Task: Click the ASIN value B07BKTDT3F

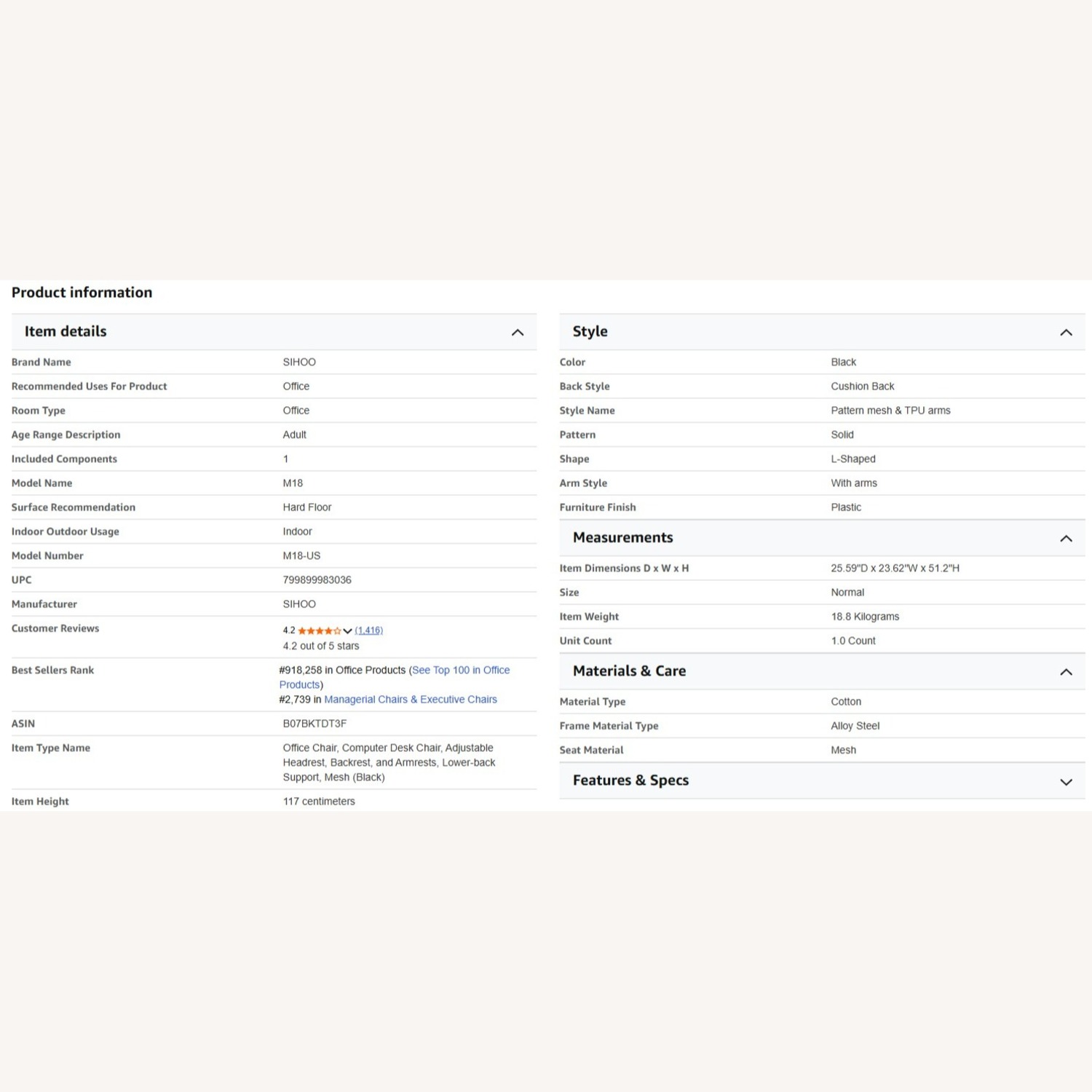Action: 314,724
